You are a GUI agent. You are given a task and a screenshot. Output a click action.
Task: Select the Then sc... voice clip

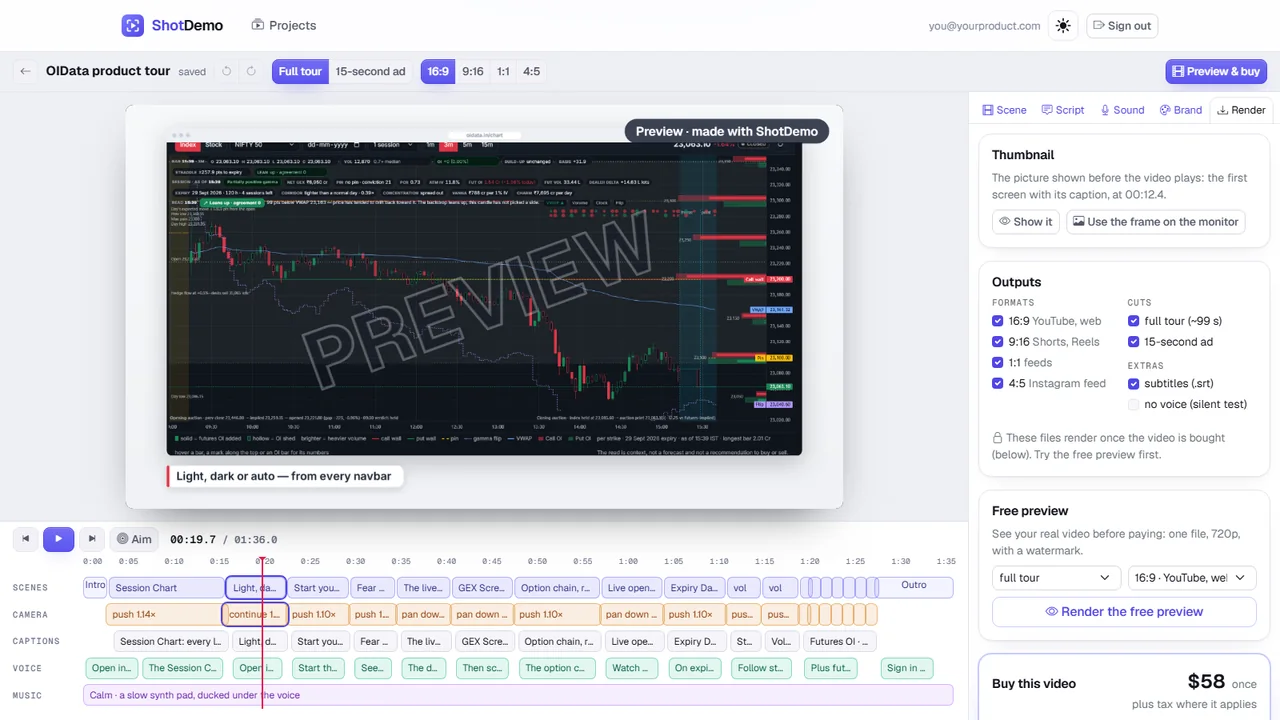[x=481, y=668]
